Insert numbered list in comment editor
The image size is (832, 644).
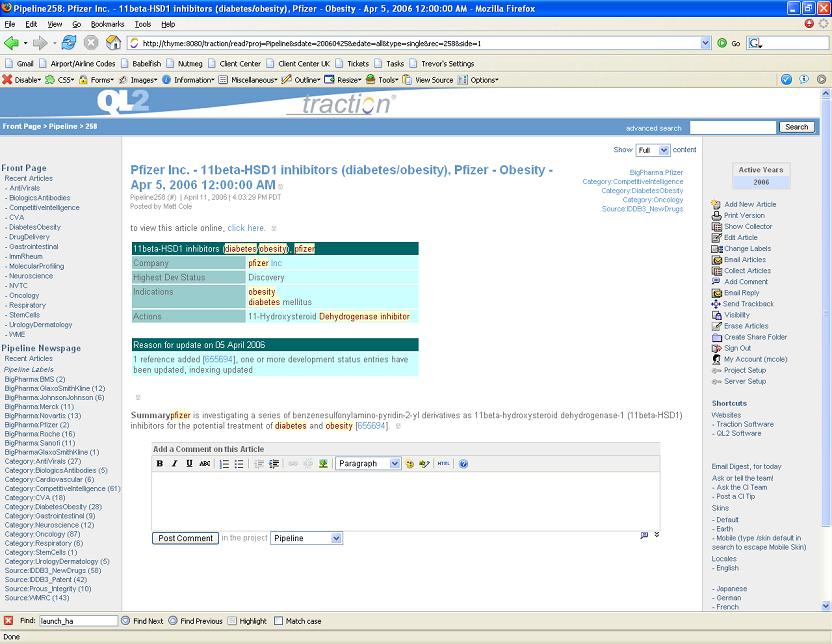224,464
